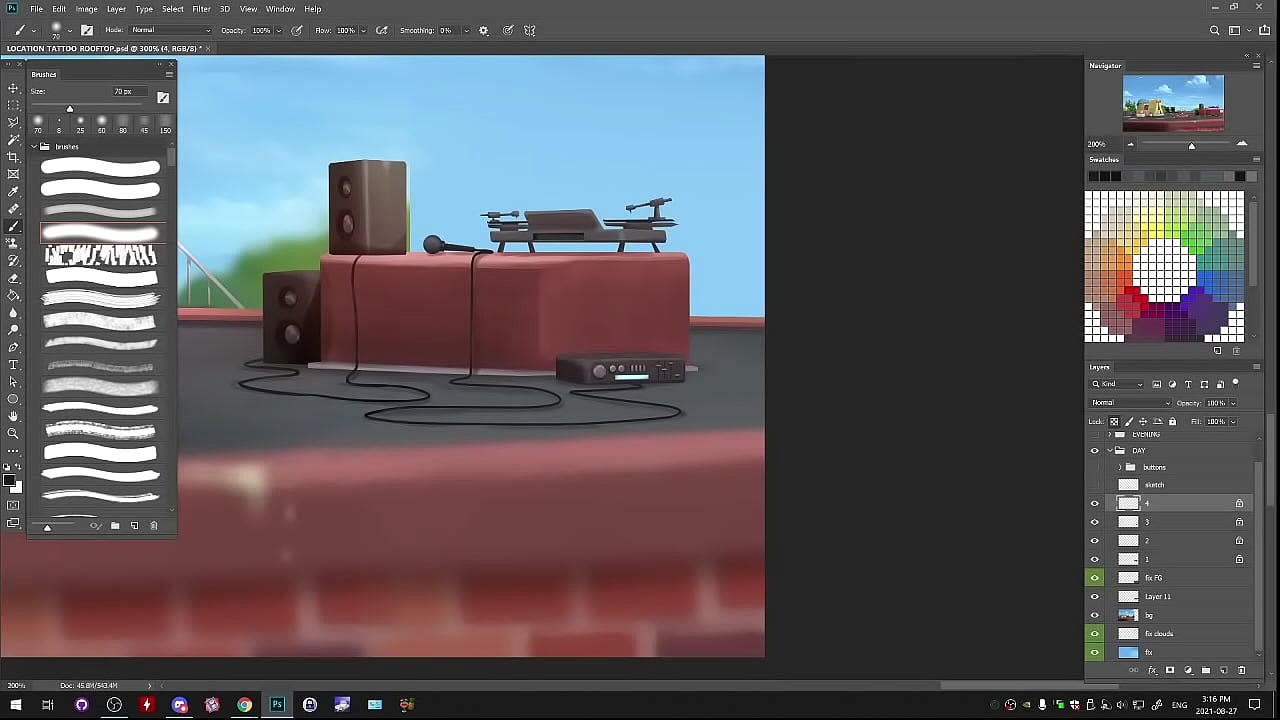Open the smoothing options gear
Screen dimensions: 1280x720
coord(484,31)
